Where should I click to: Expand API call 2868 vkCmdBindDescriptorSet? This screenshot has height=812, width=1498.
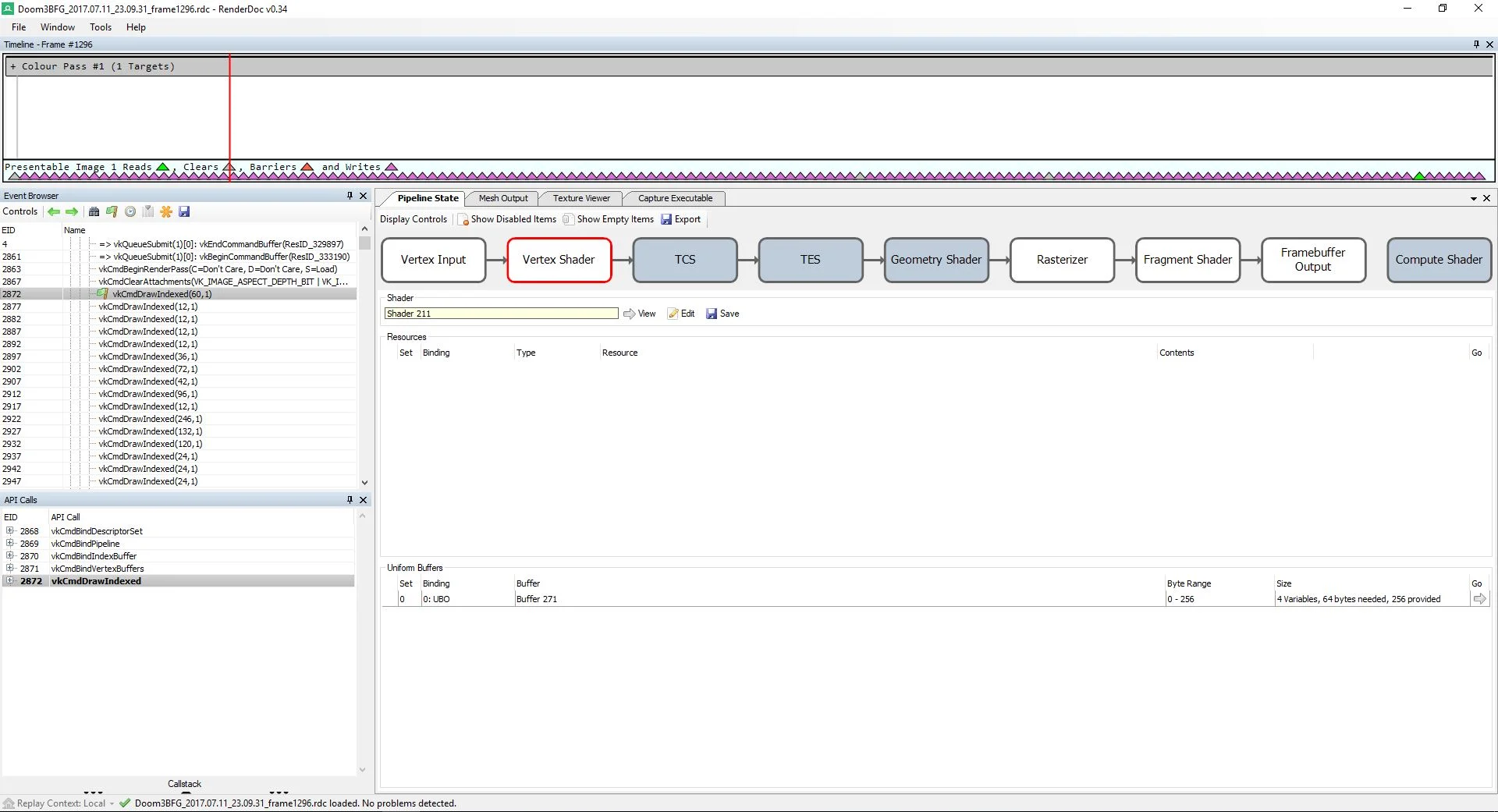10,530
